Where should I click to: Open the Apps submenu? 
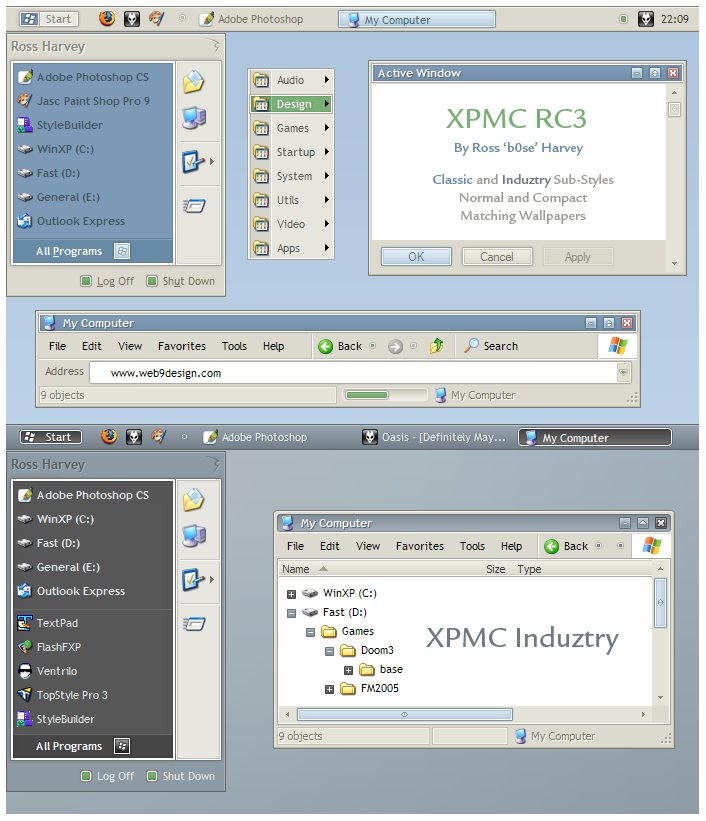(291, 248)
